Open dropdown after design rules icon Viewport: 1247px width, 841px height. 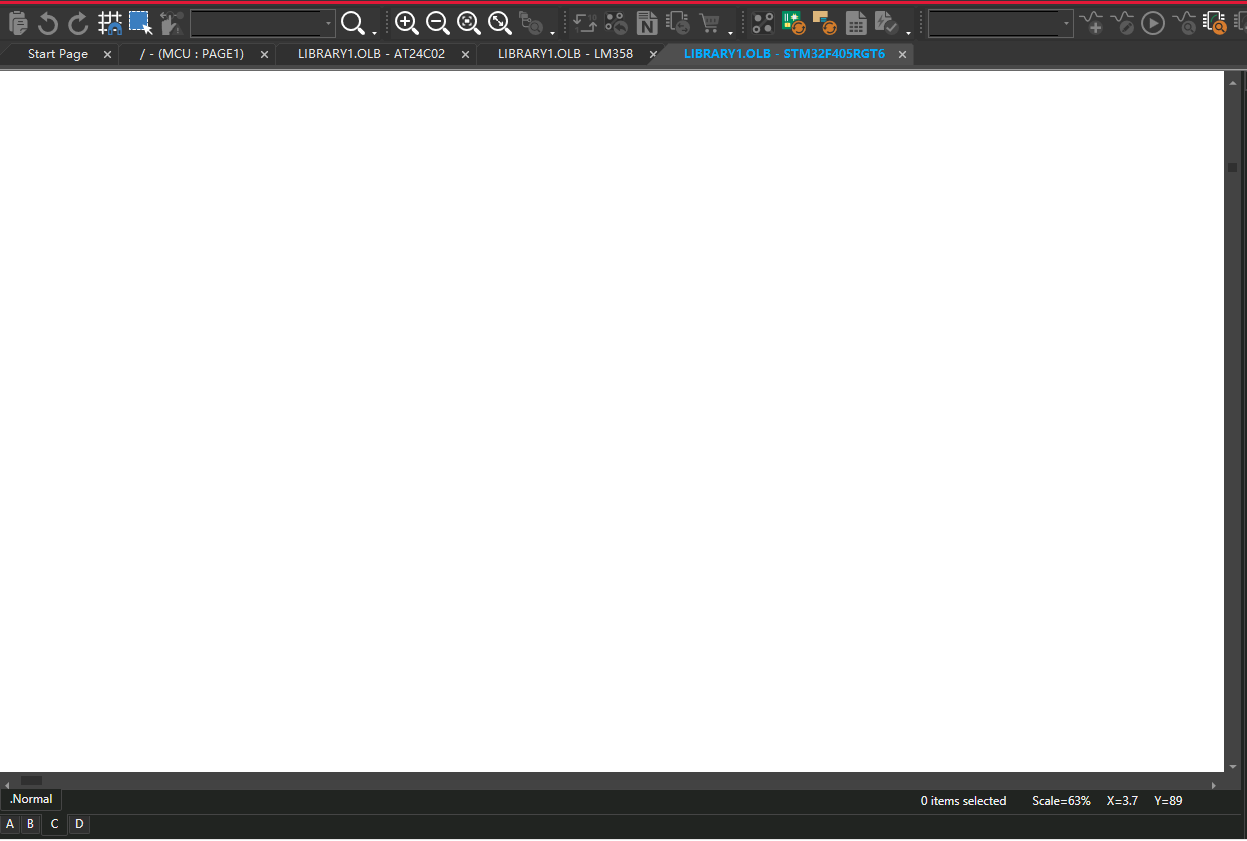(x=908, y=32)
